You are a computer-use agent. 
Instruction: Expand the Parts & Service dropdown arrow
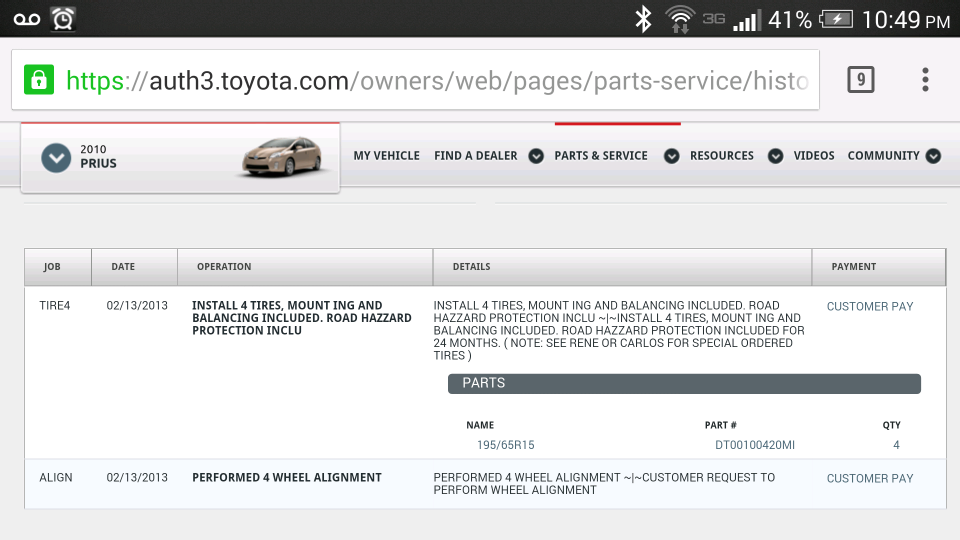[x=672, y=156]
